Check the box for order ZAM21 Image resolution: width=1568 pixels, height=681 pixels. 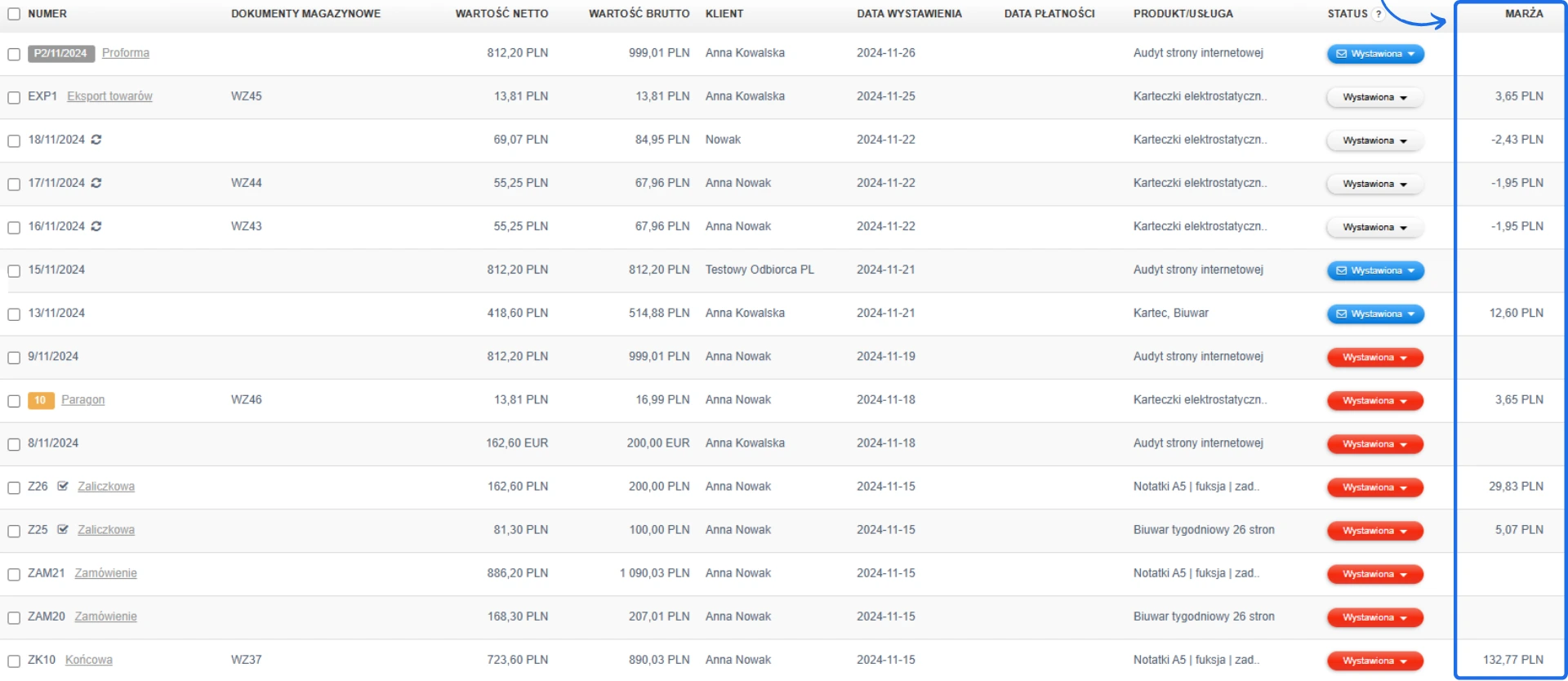click(x=14, y=574)
